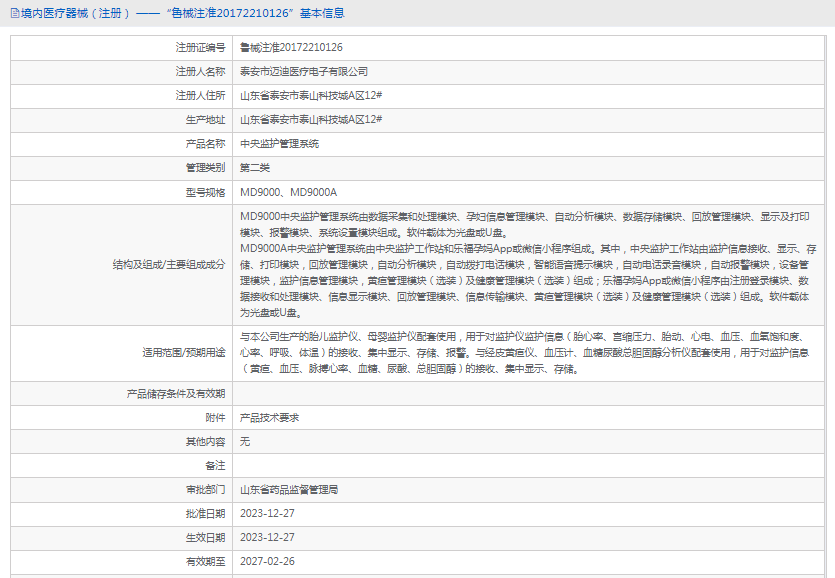Select product name 中央监护管理系统
835x578 pixels.
[x=280, y=143]
